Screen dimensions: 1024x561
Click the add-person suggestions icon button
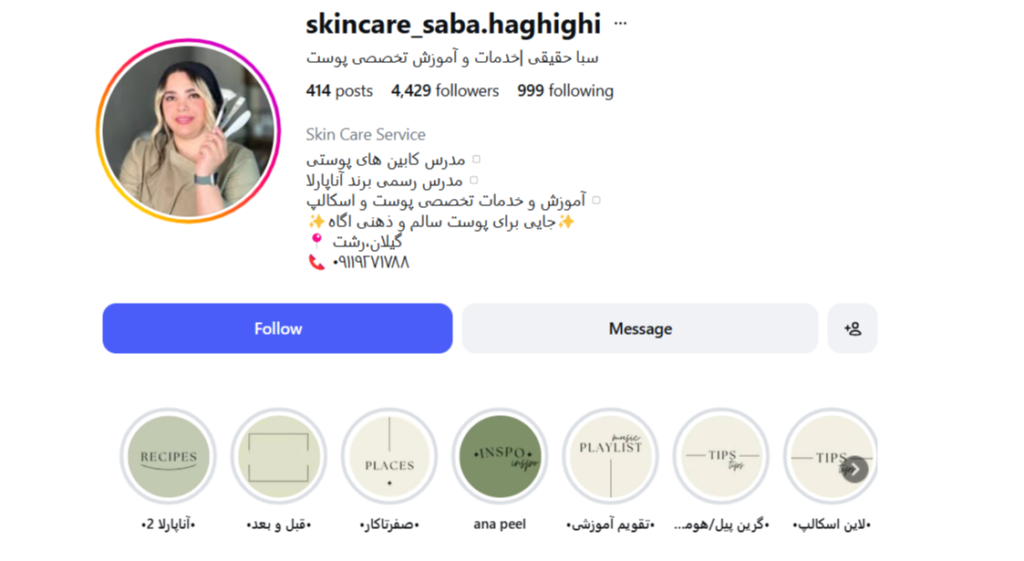852,329
